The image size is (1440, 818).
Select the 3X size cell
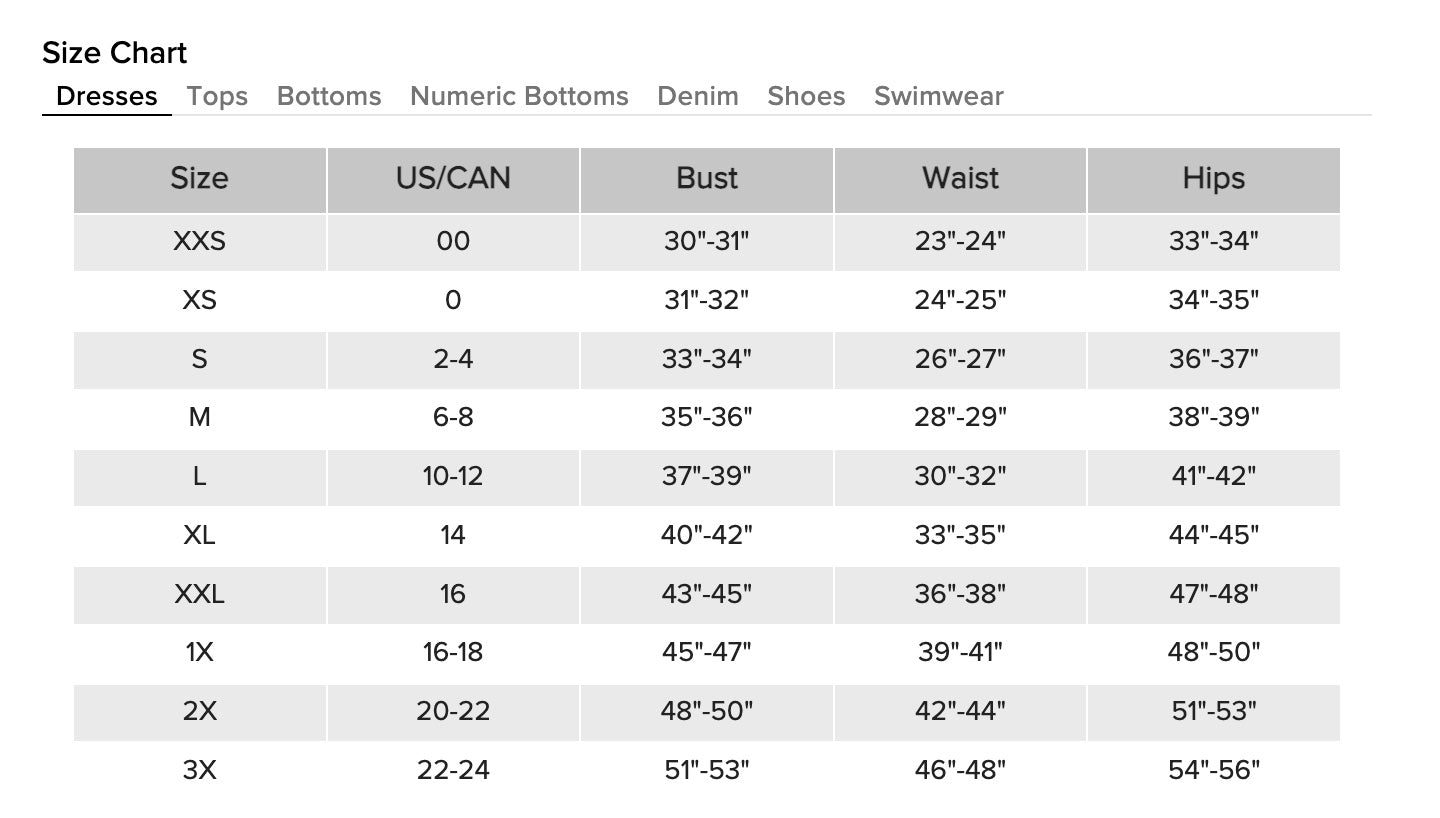pyautogui.click(x=200, y=771)
